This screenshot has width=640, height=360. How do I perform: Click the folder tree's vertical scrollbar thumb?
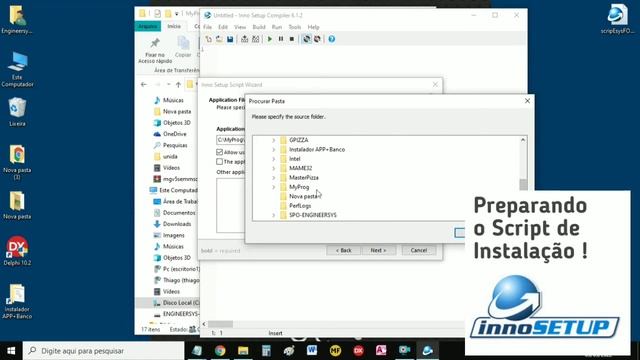click(523, 184)
